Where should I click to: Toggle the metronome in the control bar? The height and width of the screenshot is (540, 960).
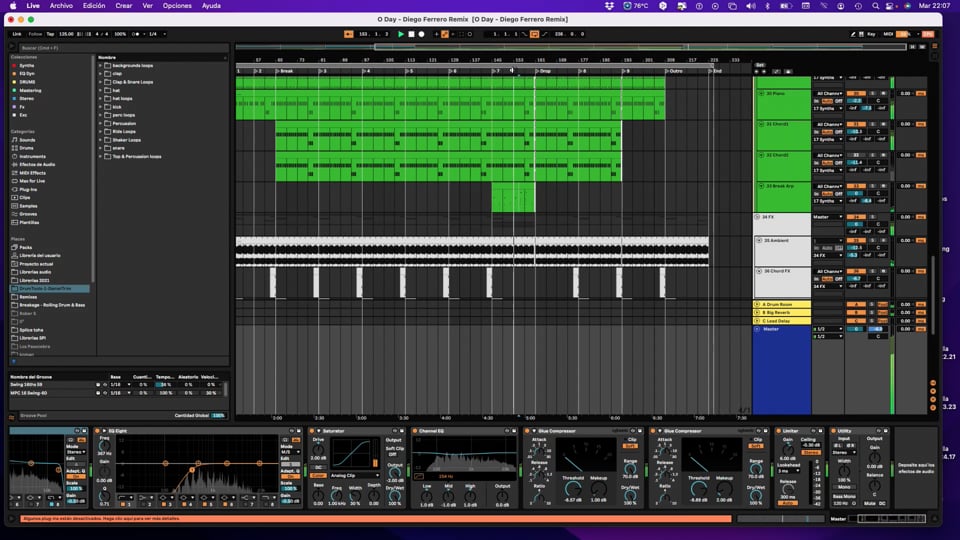pyautogui.click(x=136, y=34)
